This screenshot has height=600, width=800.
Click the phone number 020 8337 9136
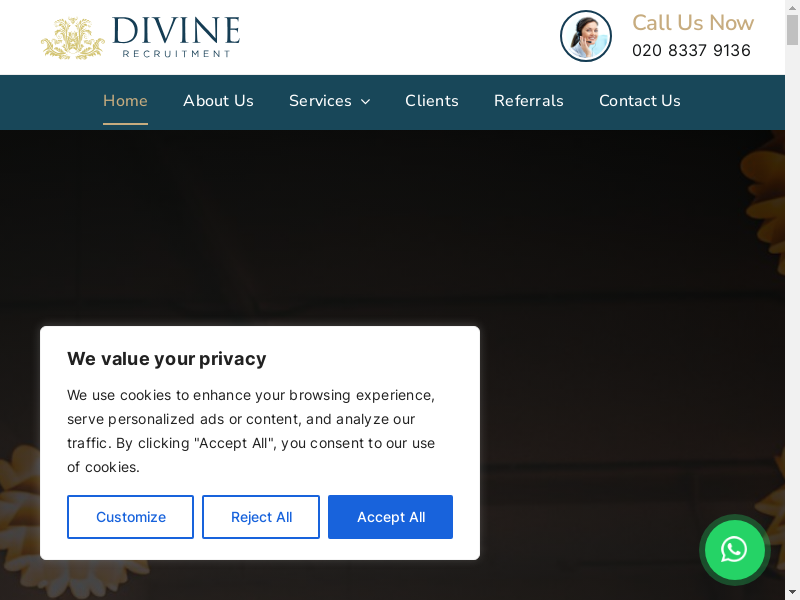(691, 51)
